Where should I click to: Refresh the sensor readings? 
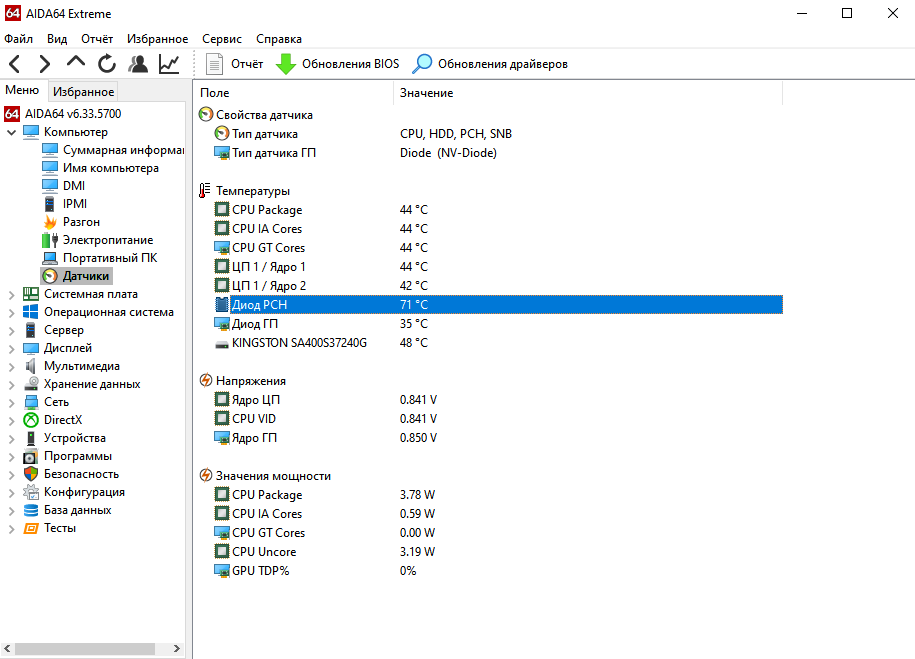coord(107,64)
